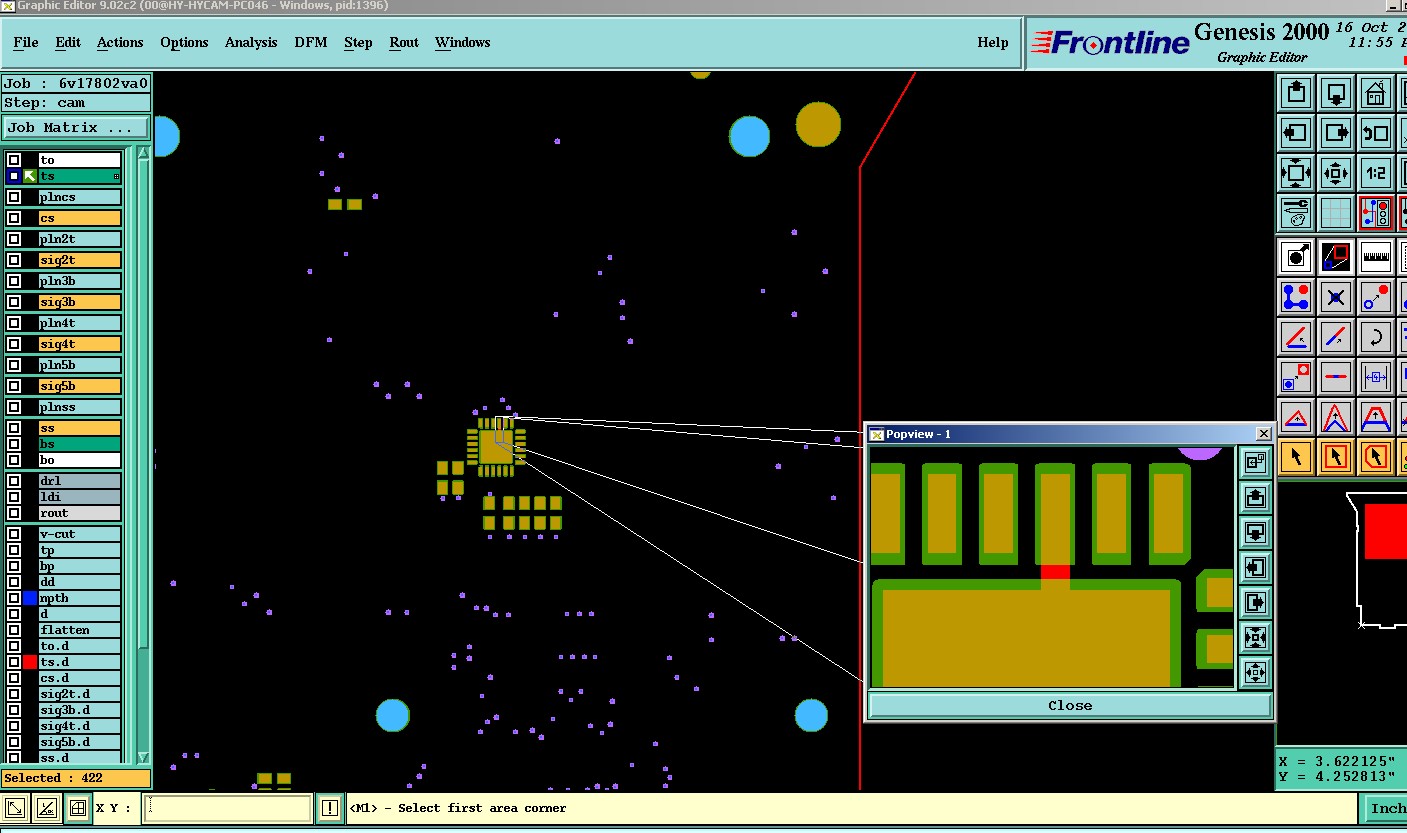Image resolution: width=1407 pixels, height=833 pixels.
Task: Open the Edit menu
Action: (x=68, y=42)
